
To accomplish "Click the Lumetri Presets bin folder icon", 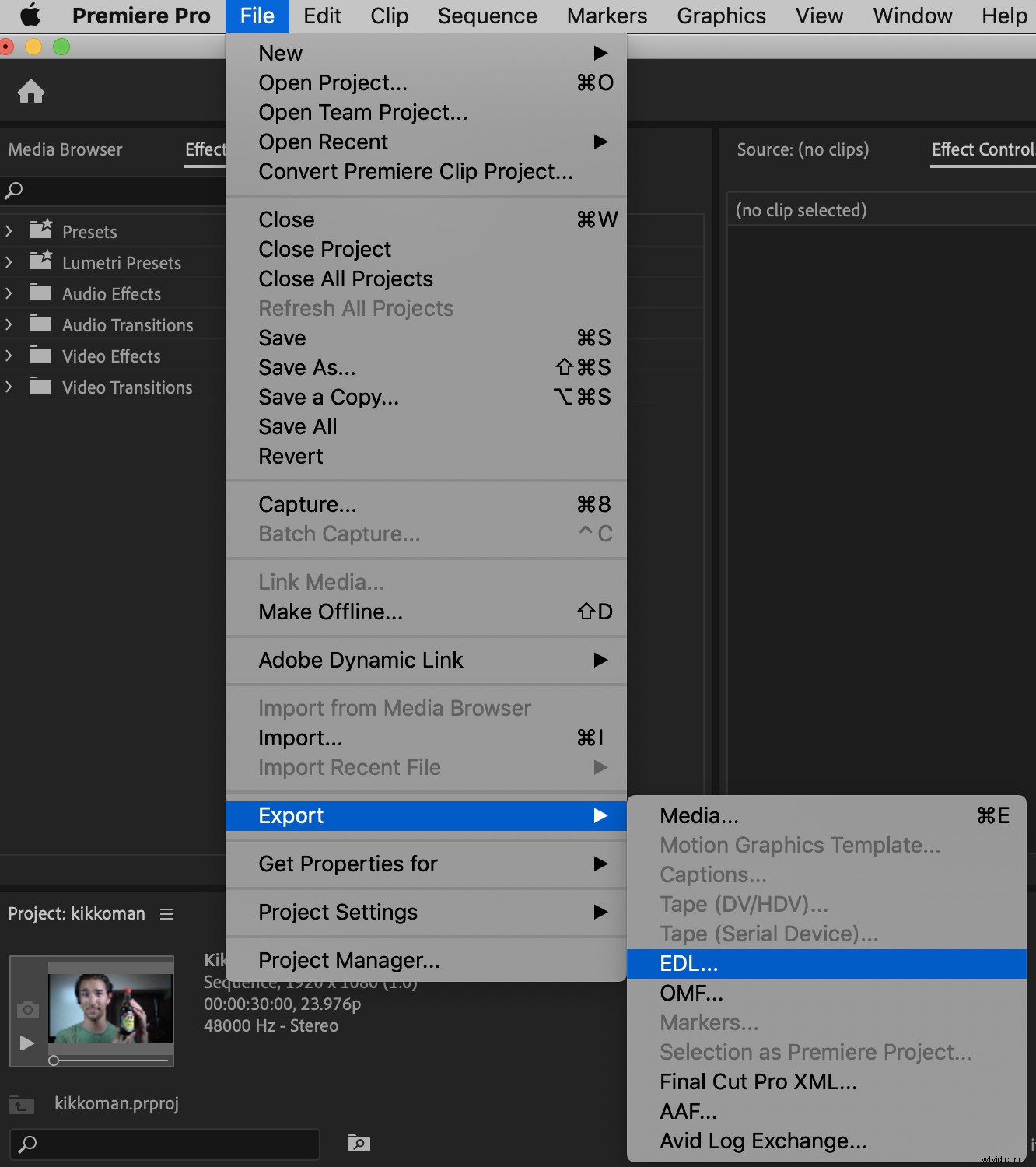I will [40, 262].
